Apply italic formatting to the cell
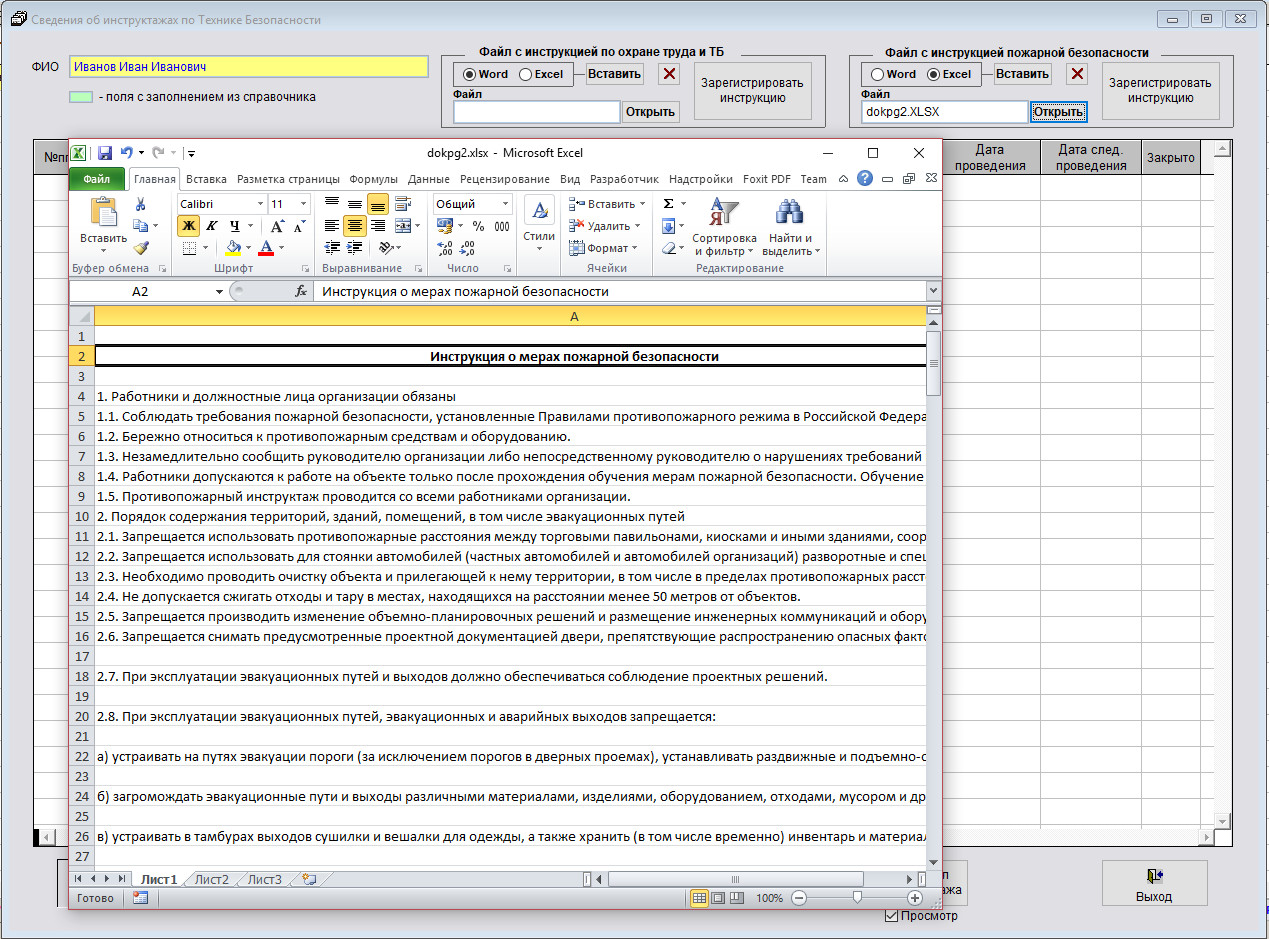1269x939 pixels. pyautogui.click(x=211, y=226)
